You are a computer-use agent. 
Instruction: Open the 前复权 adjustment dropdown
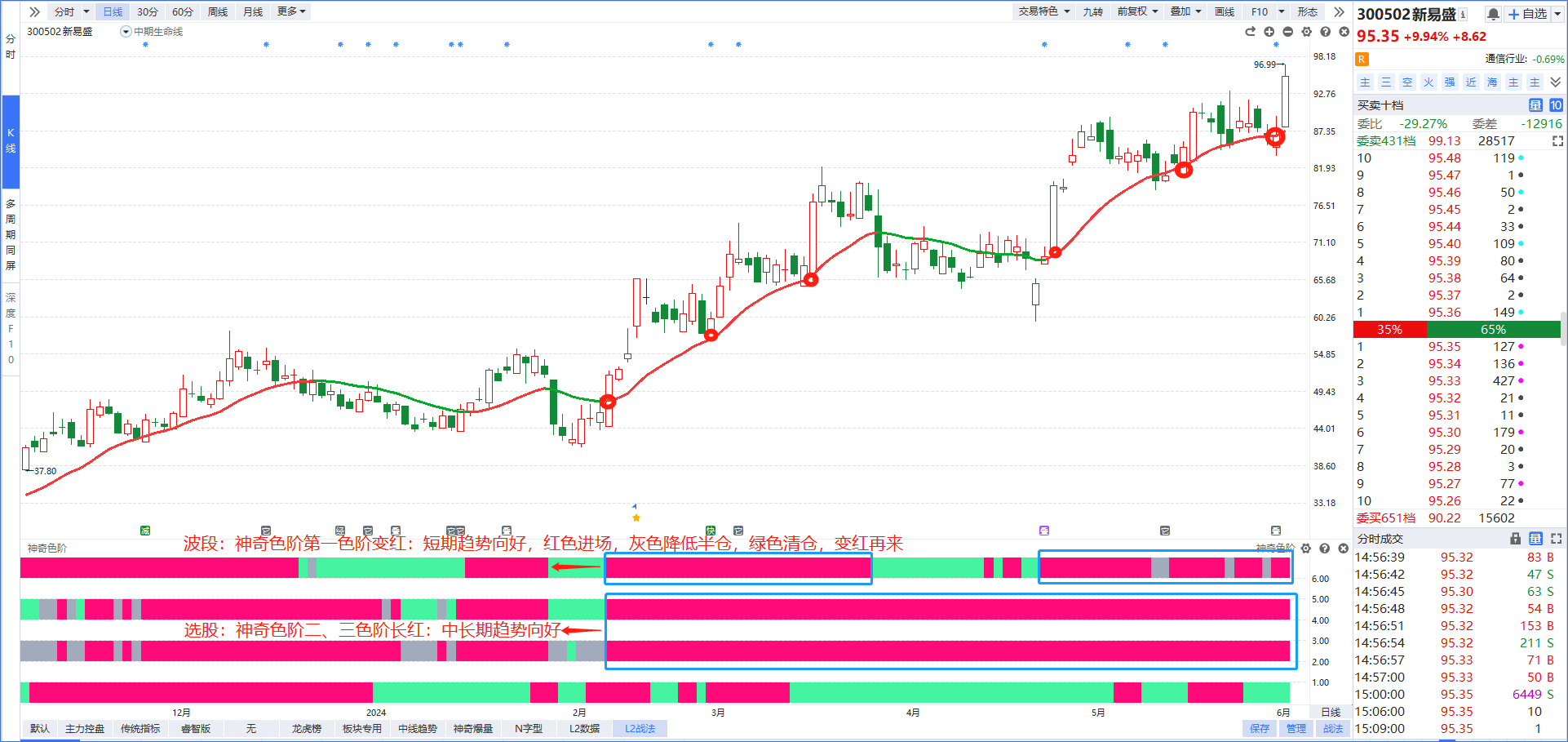[x=1137, y=11]
